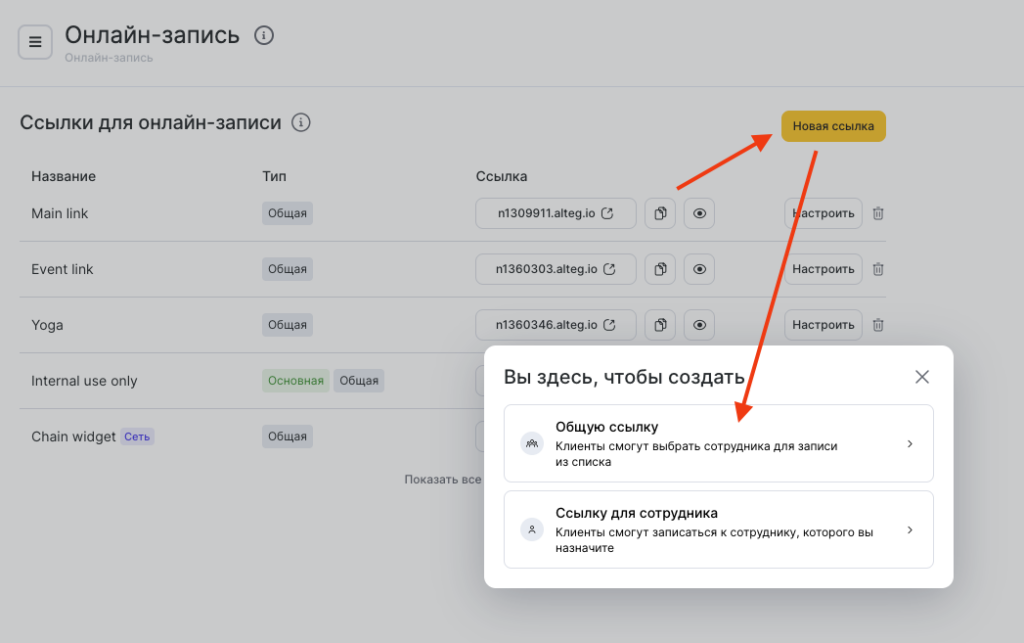Copy the Event link URL
The width and height of the screenshot is (1024, 643).
pyautogui.click(x=660, y=269)
